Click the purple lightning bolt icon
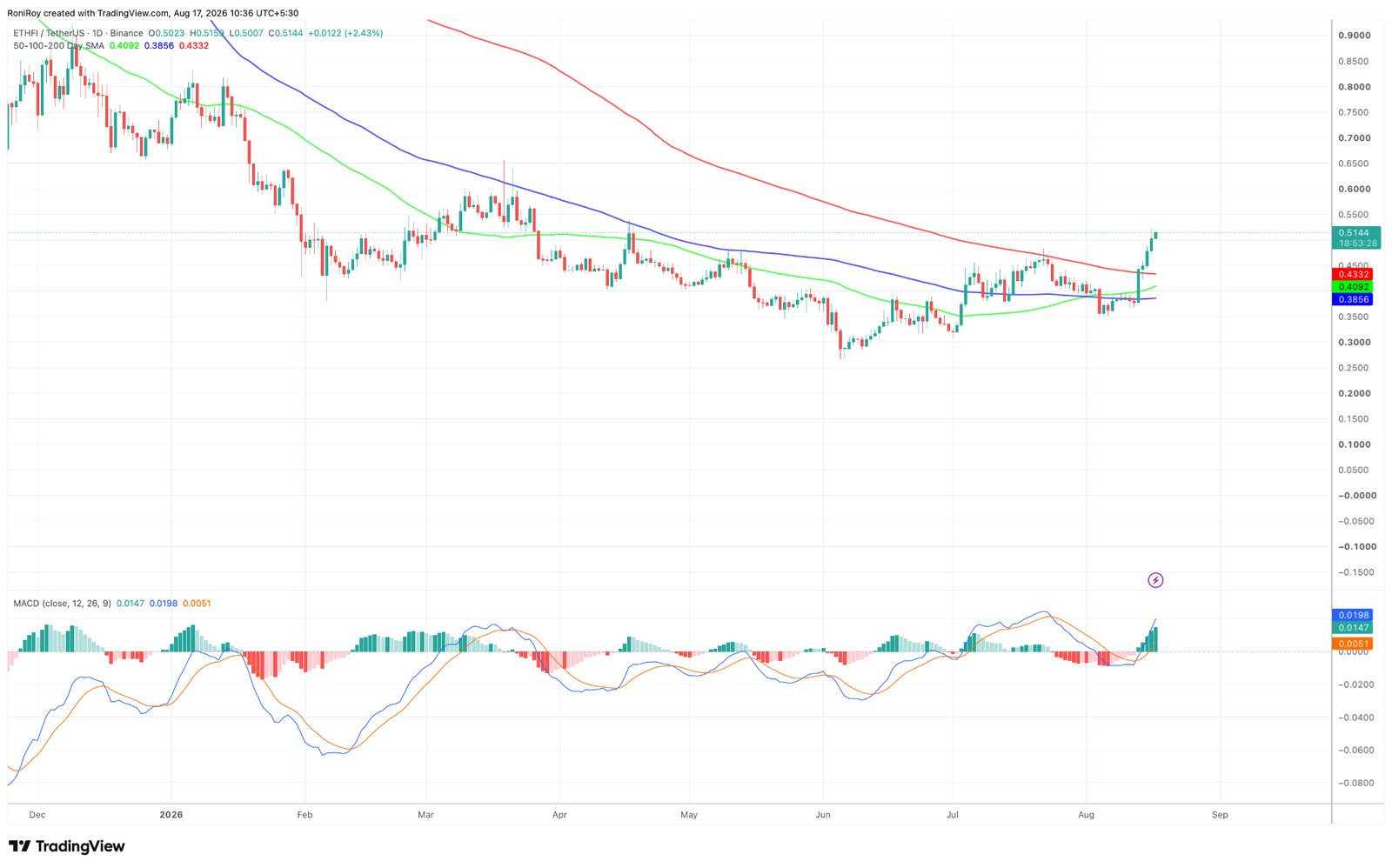 coord(1155,580)
